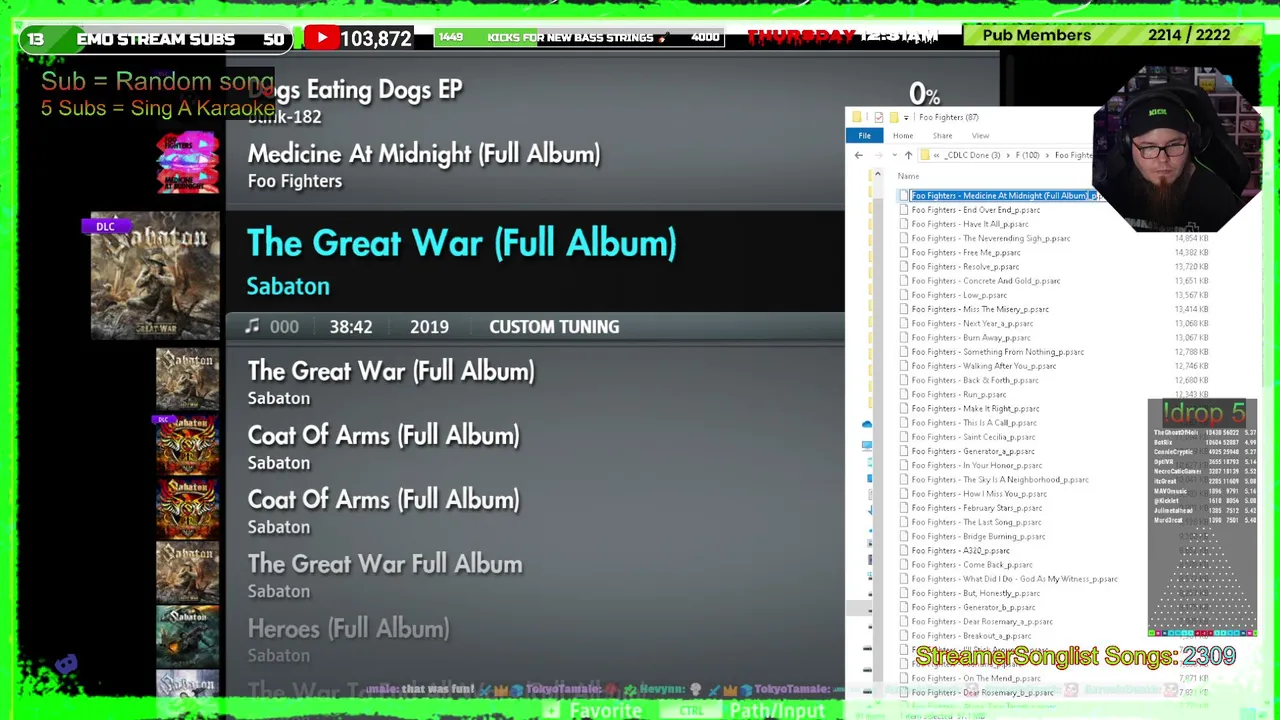
Task: Click folder icon in the address bar
Action: coord(926,155)
